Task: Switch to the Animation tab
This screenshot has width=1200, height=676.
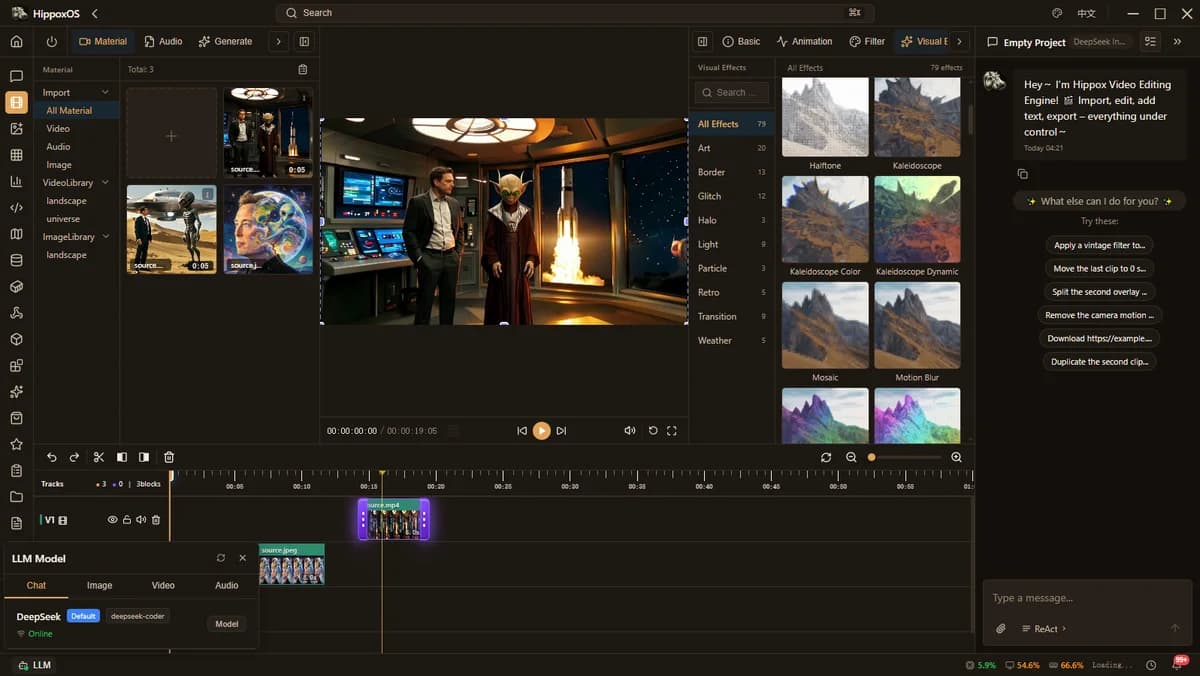Action: tap(804, 41)
